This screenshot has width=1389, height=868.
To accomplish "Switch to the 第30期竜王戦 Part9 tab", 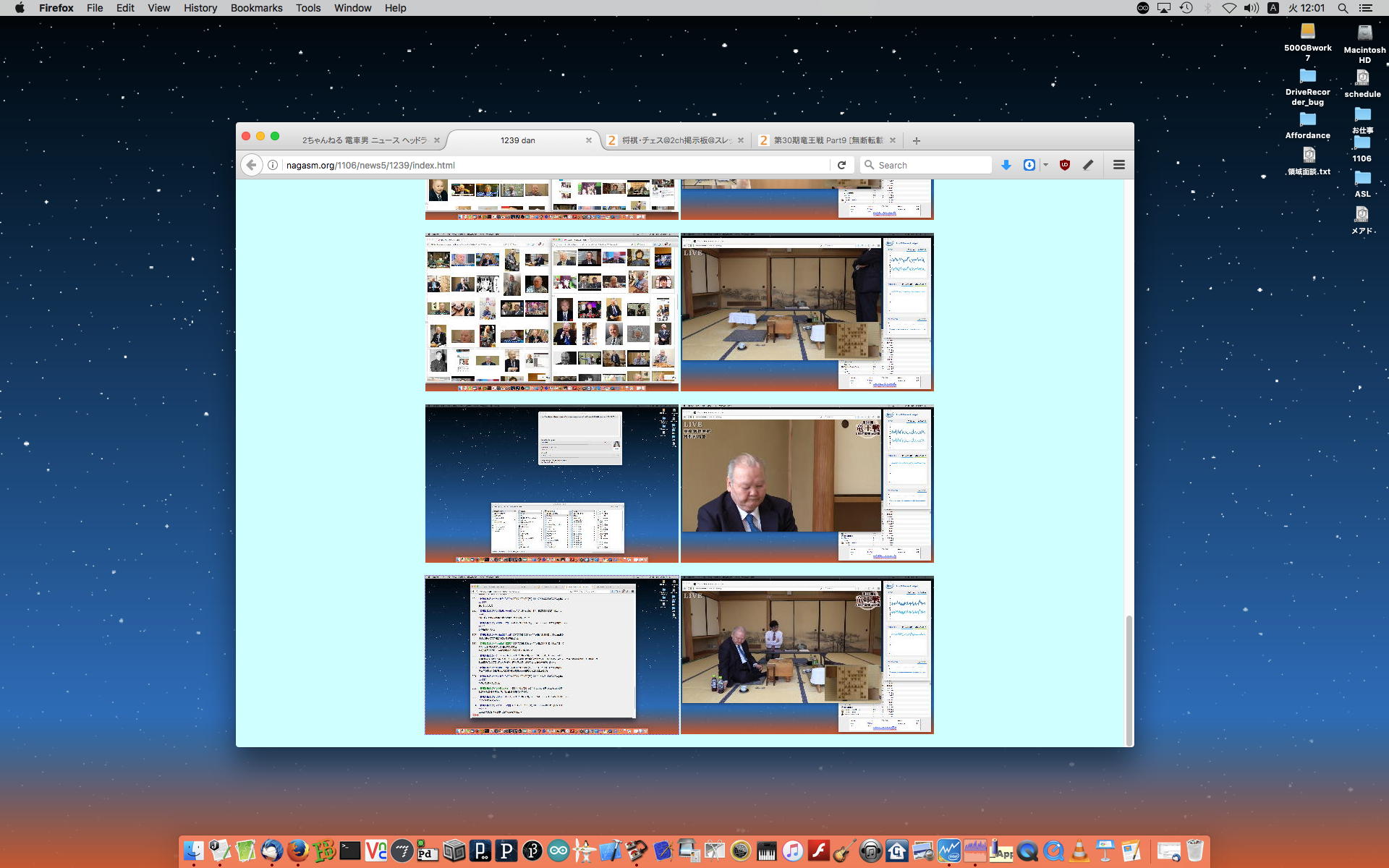I will click(x=827, y=140).
